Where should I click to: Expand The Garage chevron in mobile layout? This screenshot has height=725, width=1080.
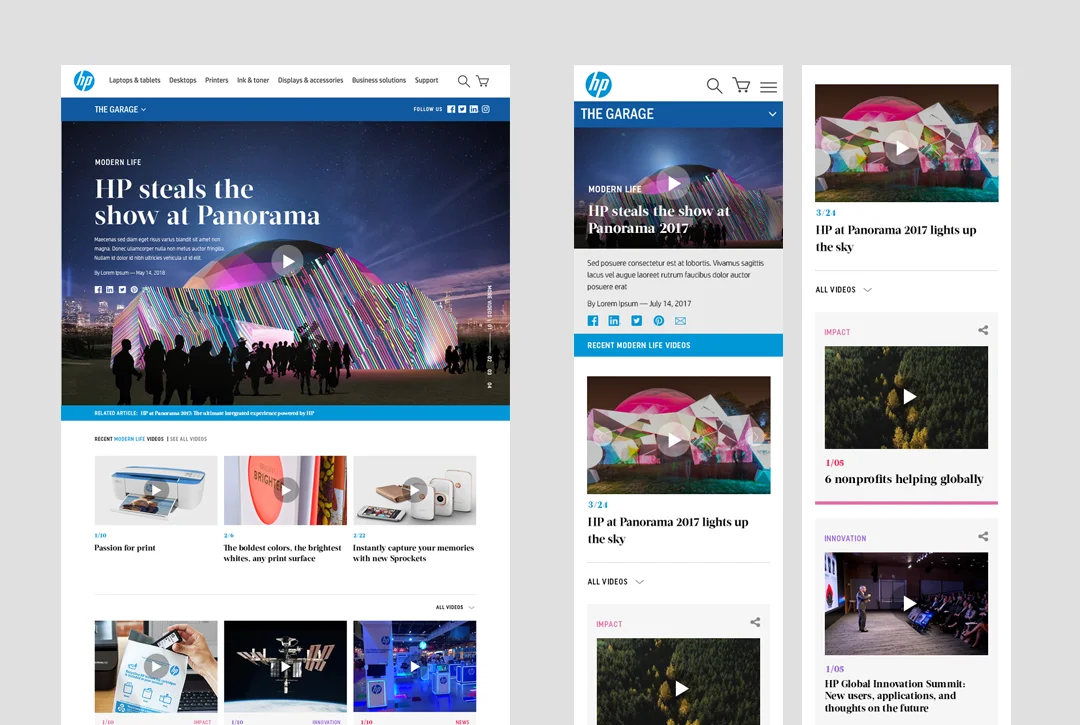772,114
